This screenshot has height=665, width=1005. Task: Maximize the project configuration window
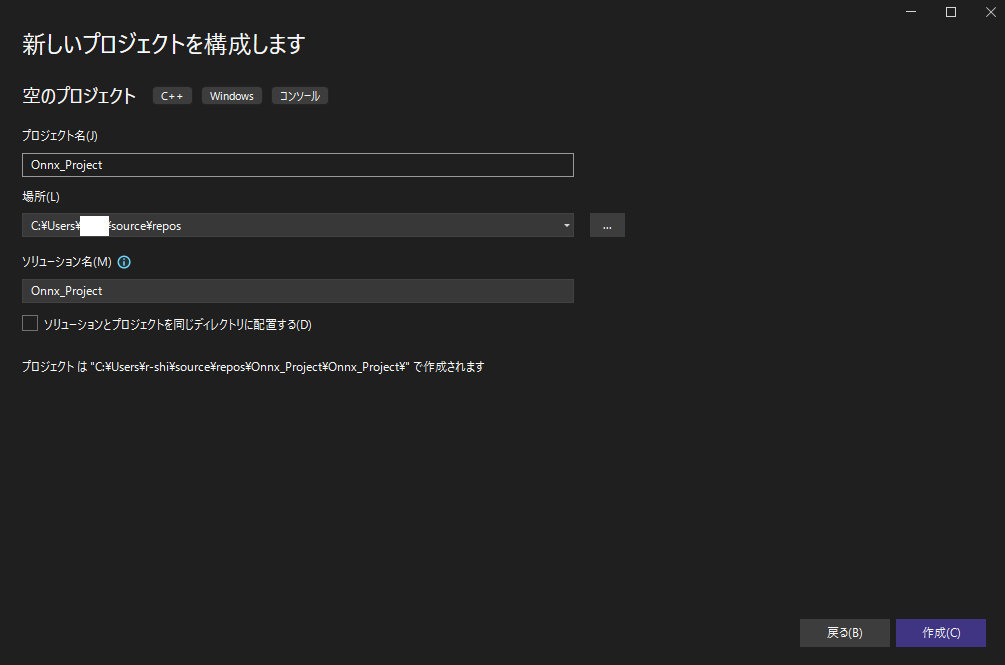tap(950, 12)
